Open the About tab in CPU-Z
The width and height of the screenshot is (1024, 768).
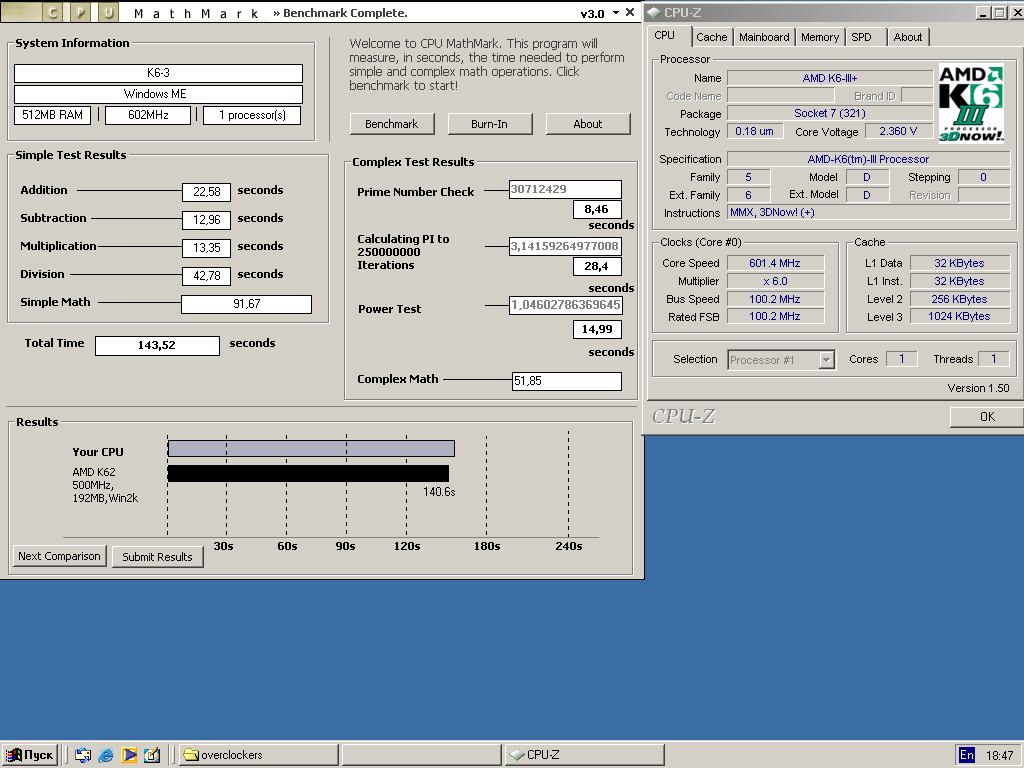[x=908, y=37]
